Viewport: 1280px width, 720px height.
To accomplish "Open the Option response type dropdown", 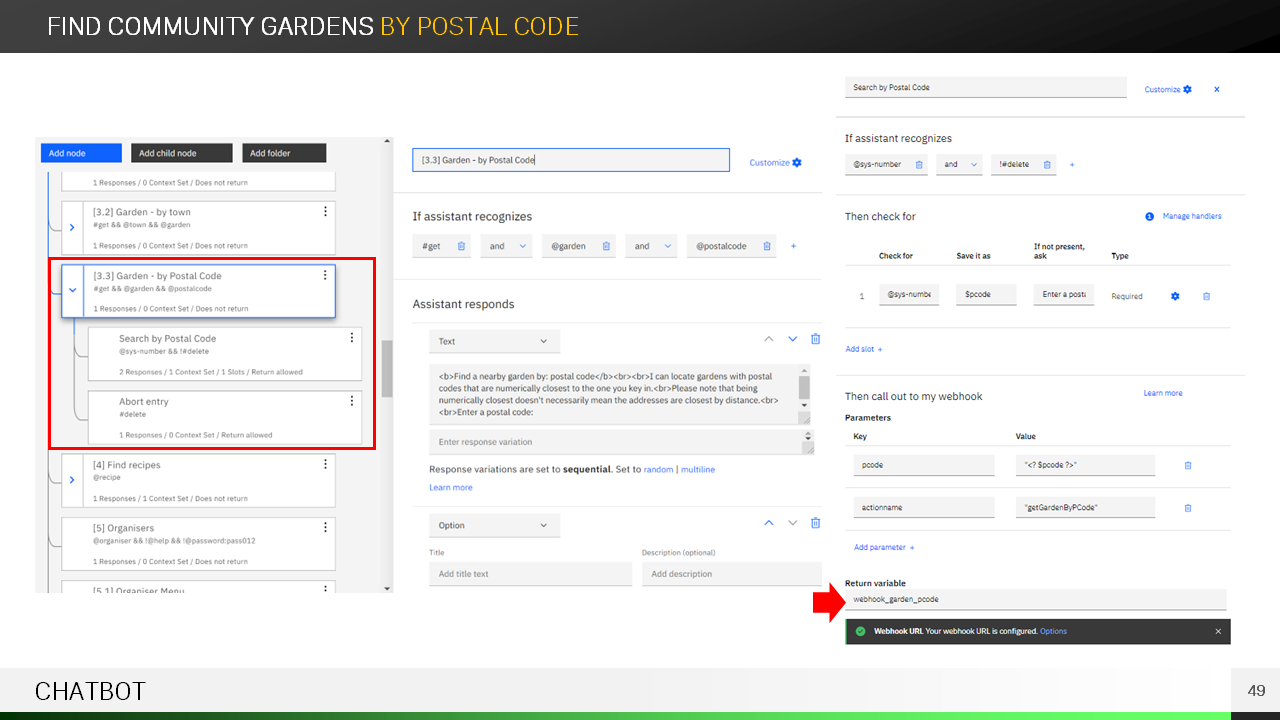I will [494, 525].
